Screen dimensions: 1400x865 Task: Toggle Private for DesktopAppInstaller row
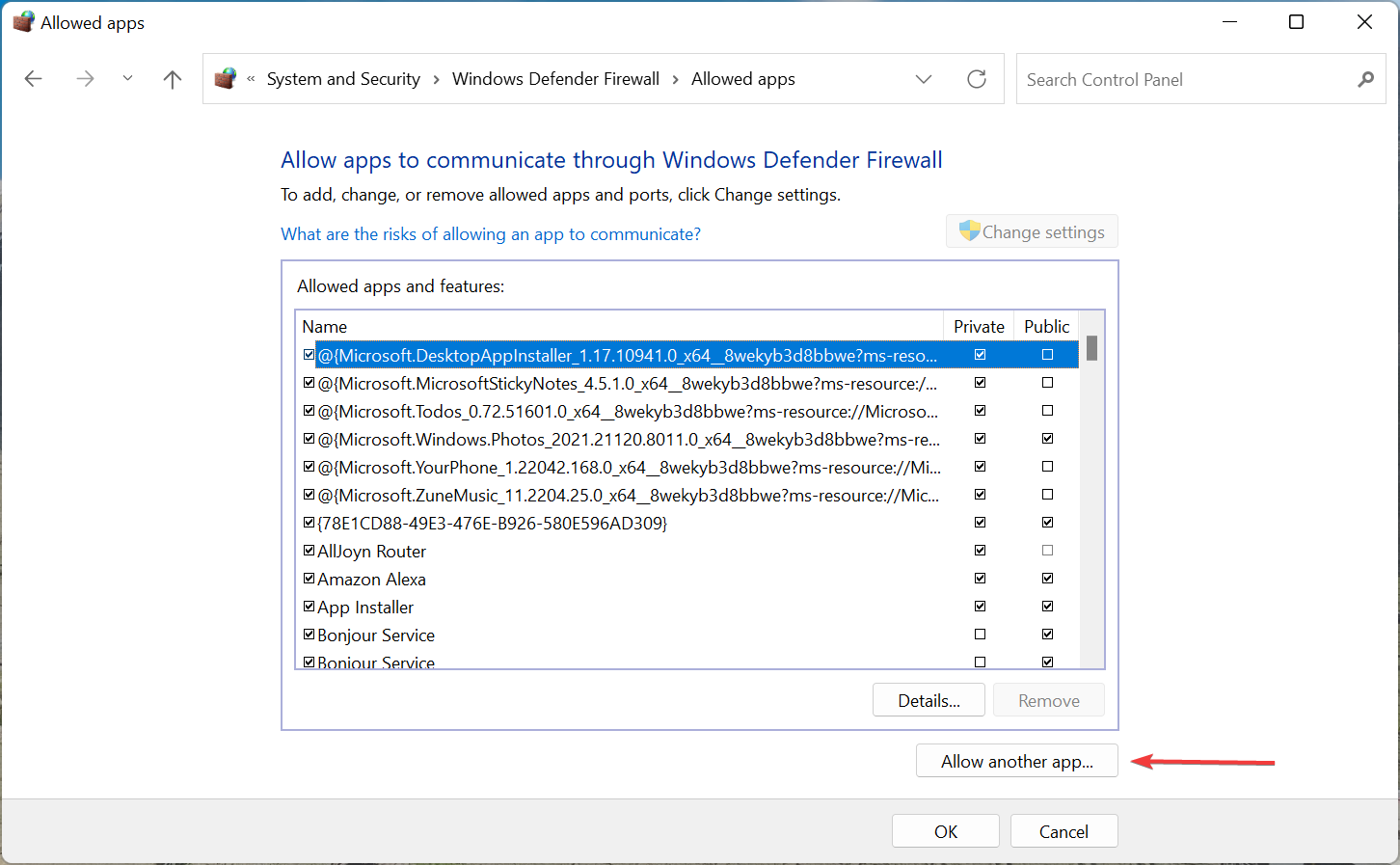tap(980, 355)
